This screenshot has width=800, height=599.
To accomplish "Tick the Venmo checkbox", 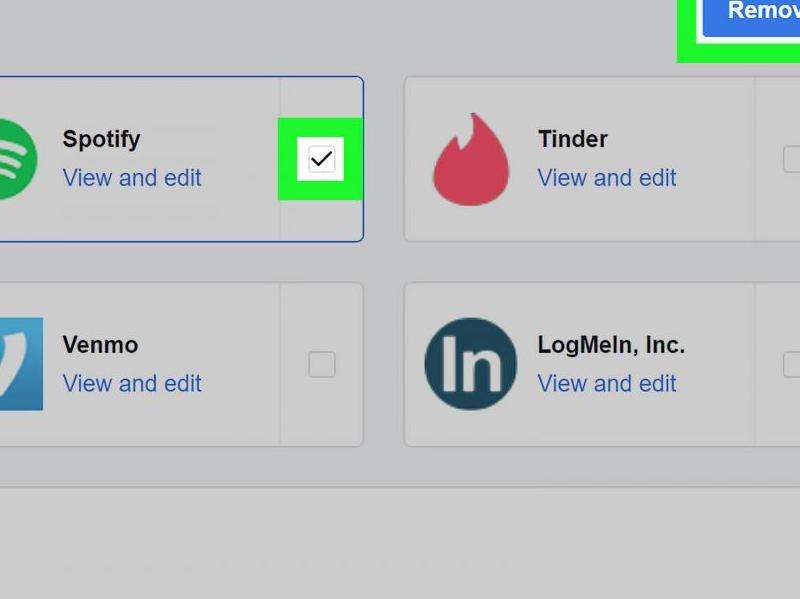I will [321, 364].
